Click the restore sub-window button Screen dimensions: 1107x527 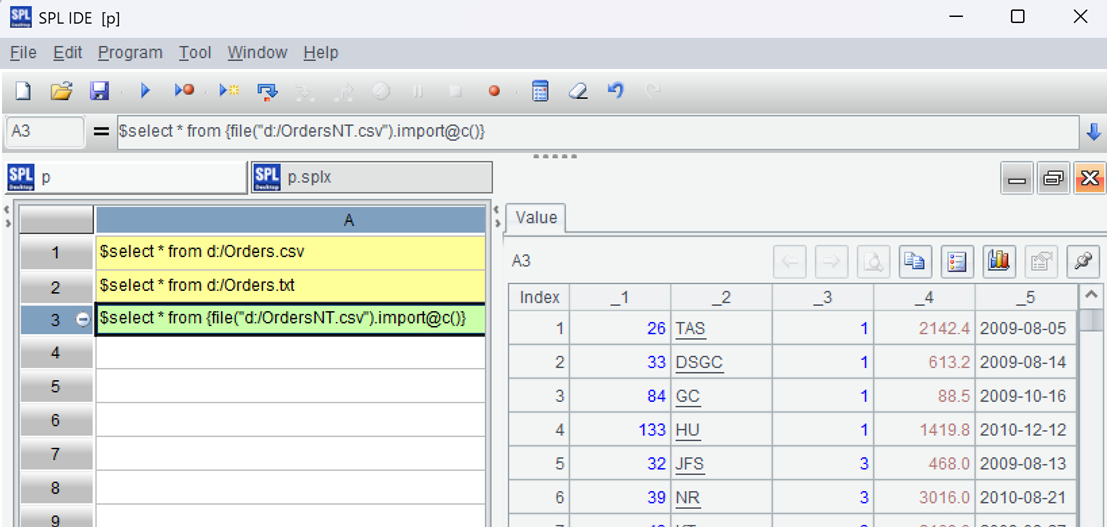(x=1053, y=179)
